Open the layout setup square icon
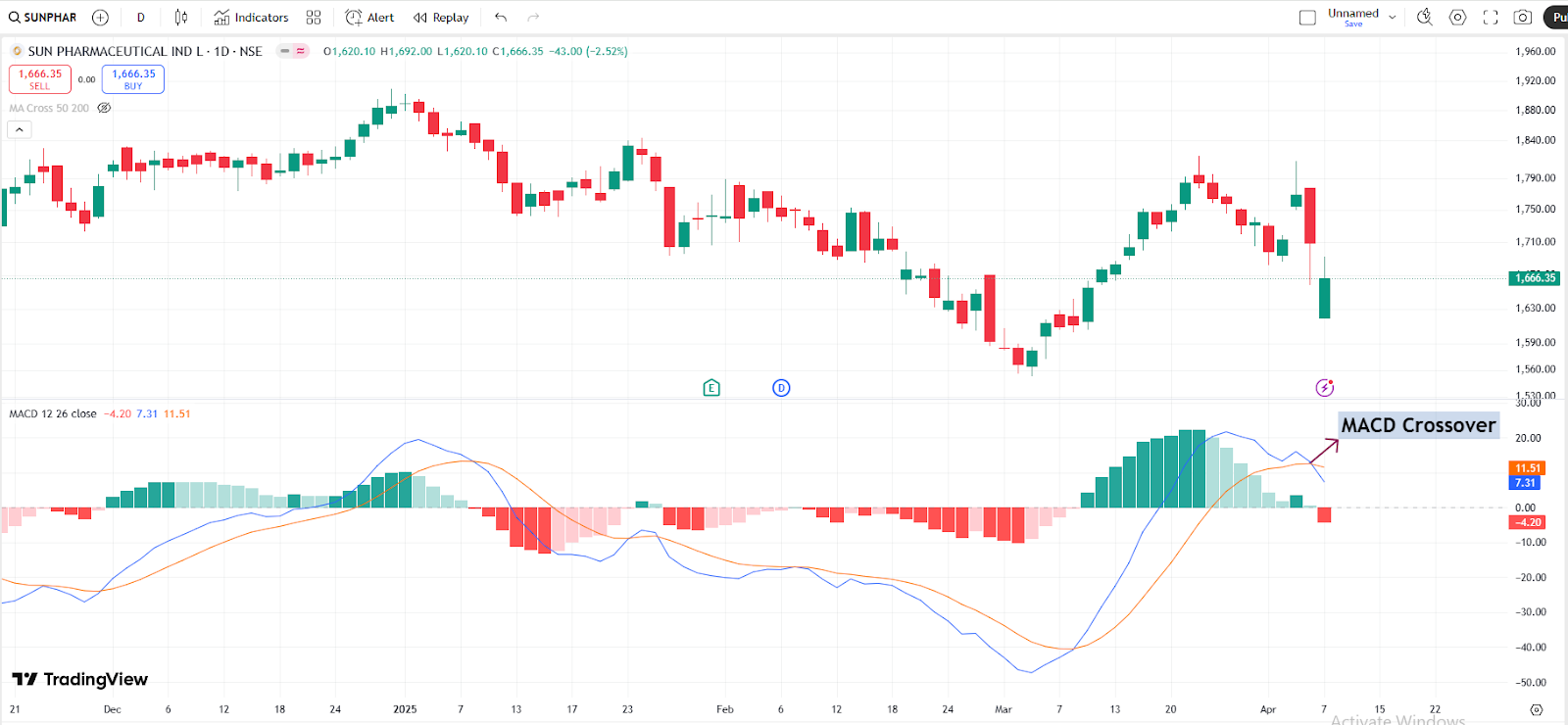Image resolution: width=1568 pixels, height=725 pixels. pyautogui.click(x=1307, y=18)
